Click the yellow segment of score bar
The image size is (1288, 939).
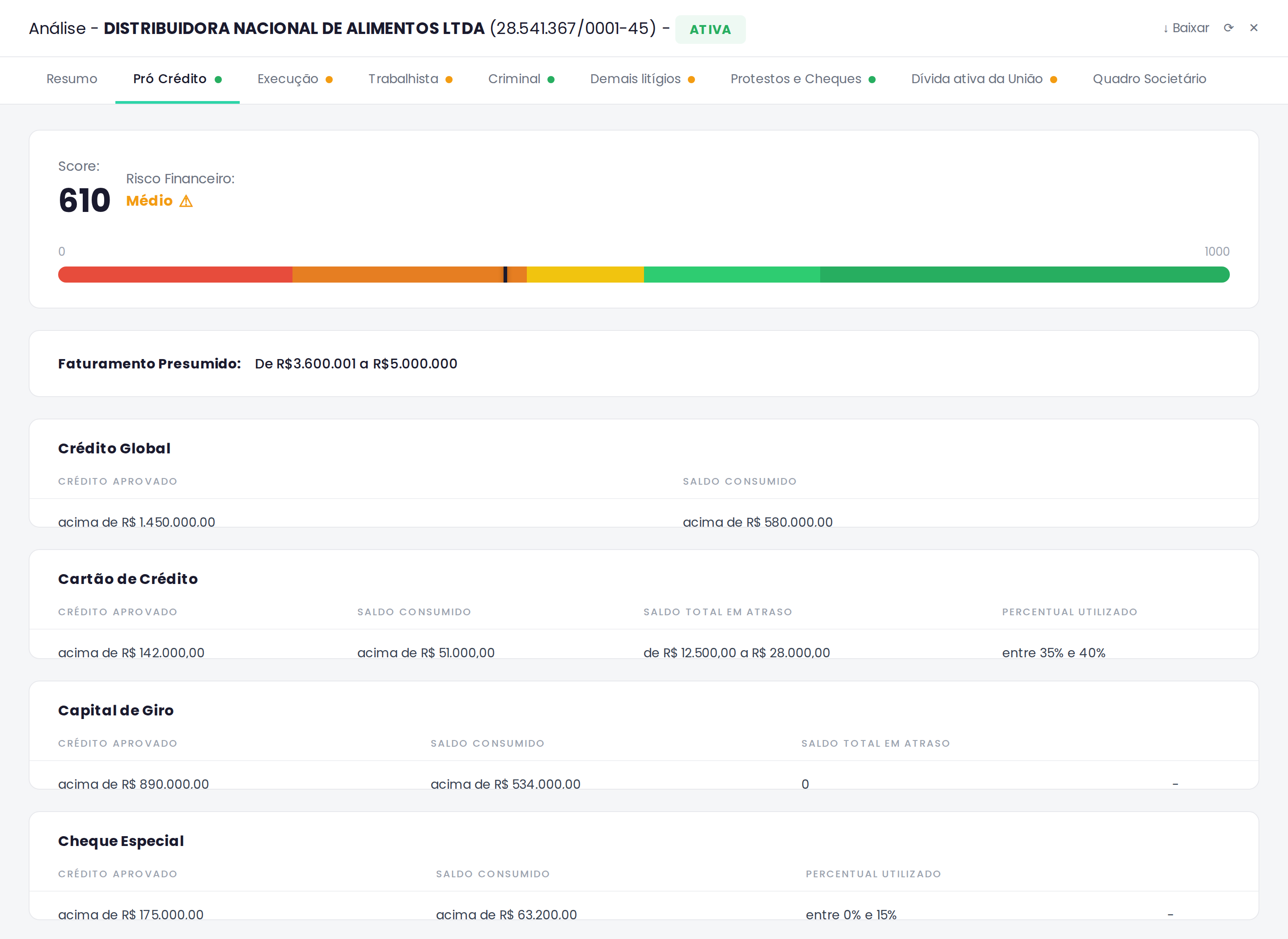point(585,275)
